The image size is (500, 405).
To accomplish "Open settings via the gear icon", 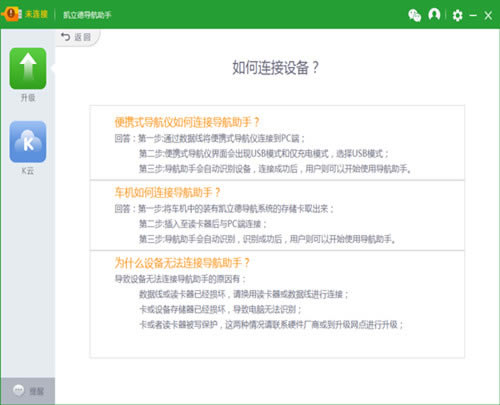I will (457, 15).
